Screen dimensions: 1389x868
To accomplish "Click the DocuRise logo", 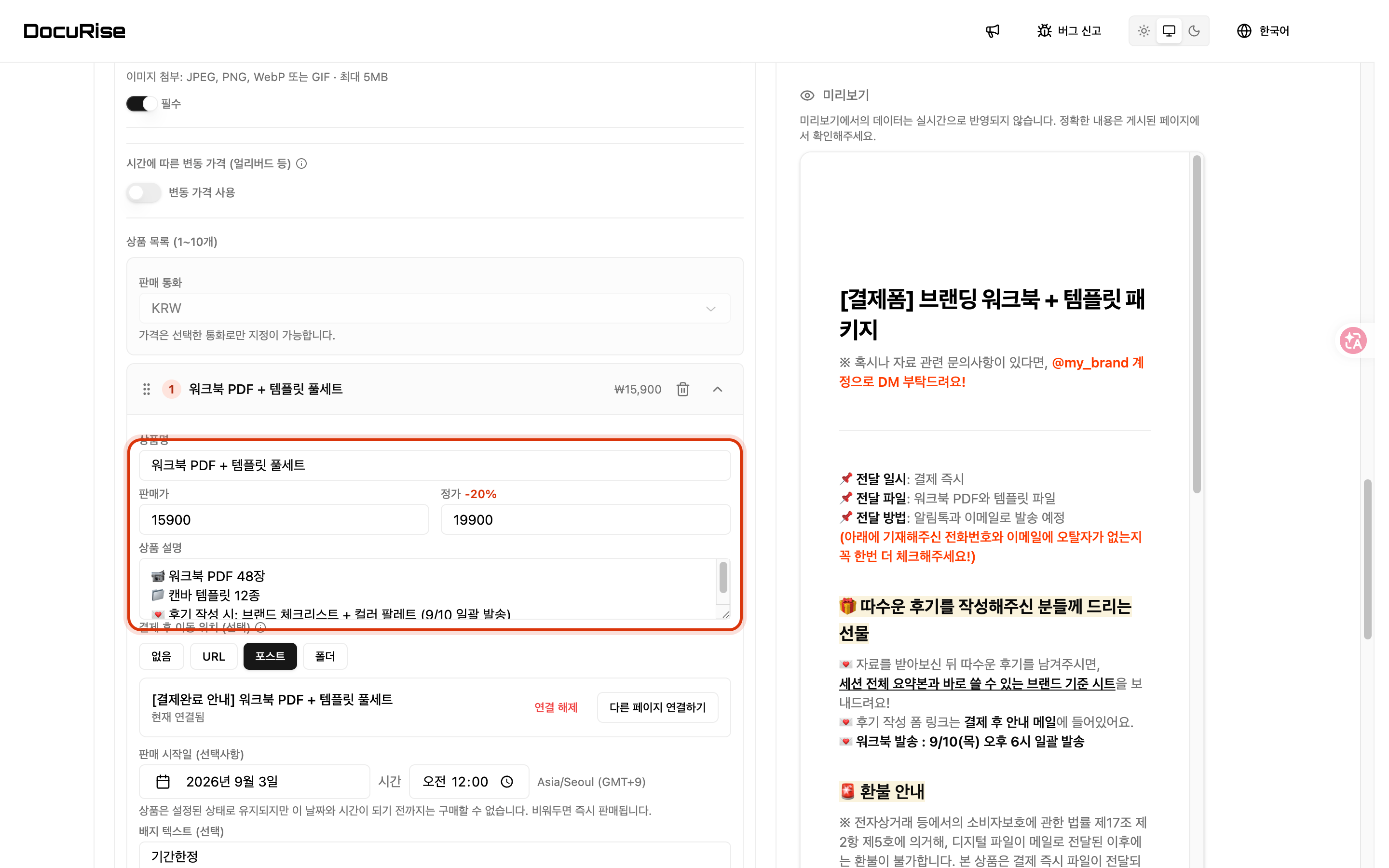I will click(74, 31).
